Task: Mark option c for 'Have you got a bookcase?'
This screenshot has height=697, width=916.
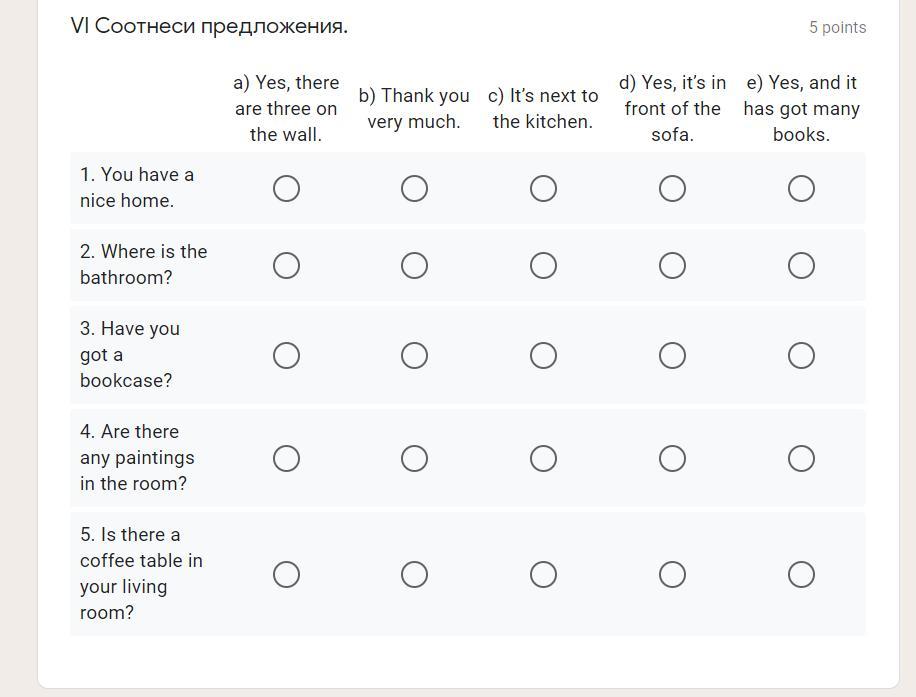Action: (543, 356)
